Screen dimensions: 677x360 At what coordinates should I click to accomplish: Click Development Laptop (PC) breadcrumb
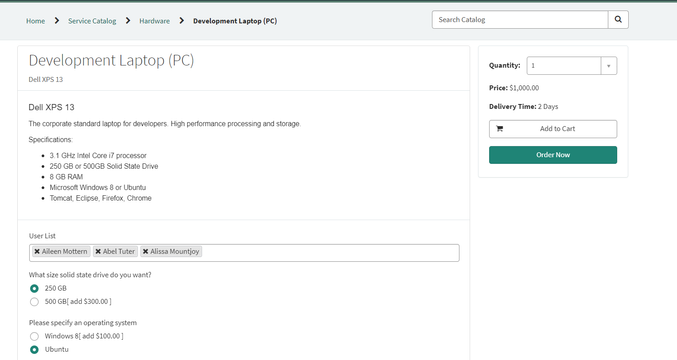tap(235, 21)
